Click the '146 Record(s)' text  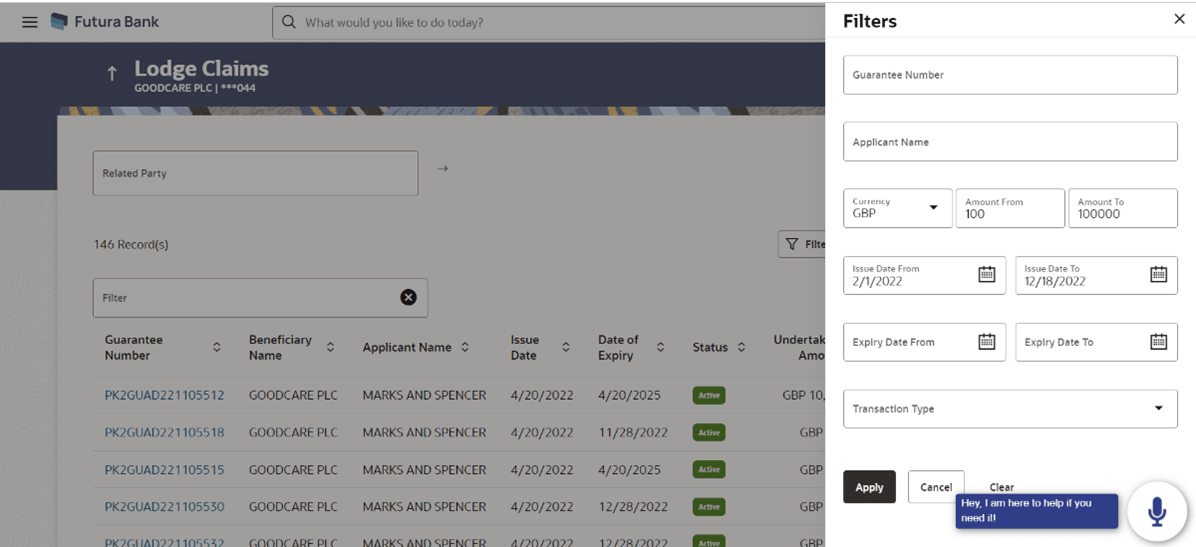point(131,245)
